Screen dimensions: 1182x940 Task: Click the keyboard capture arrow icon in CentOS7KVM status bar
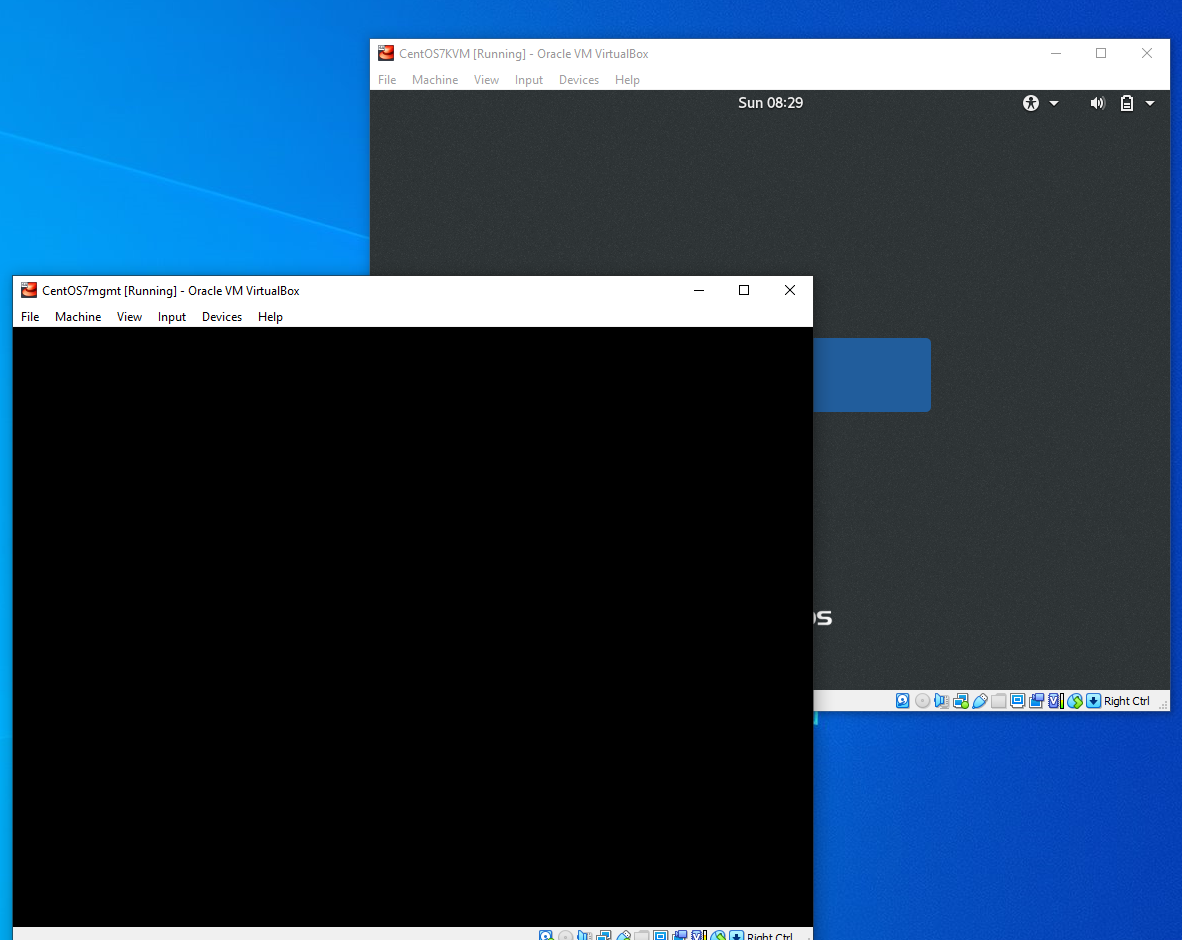(x=1093, y=701)
